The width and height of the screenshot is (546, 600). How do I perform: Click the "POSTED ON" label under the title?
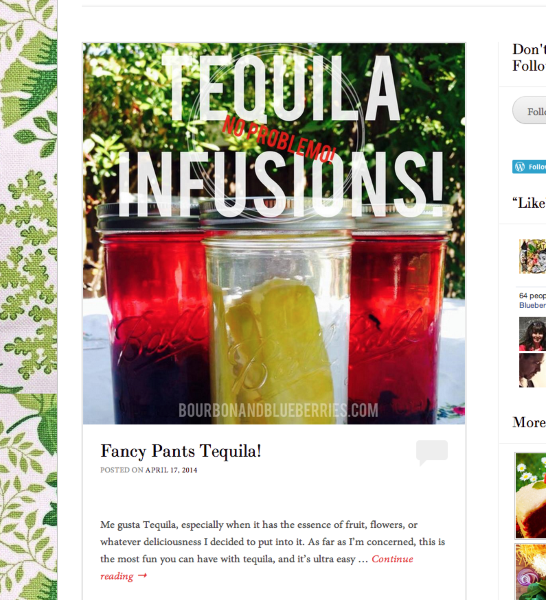point(122,470)
